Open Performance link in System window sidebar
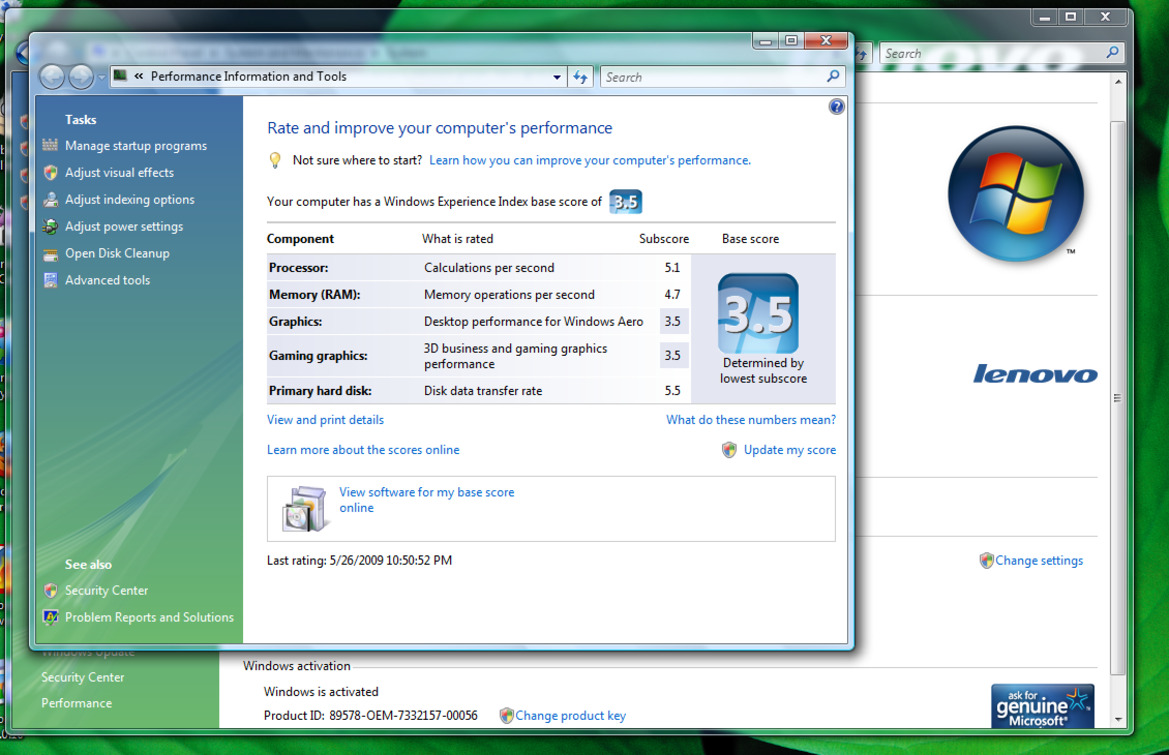1169x755 pixels. [x=77, y=703]
